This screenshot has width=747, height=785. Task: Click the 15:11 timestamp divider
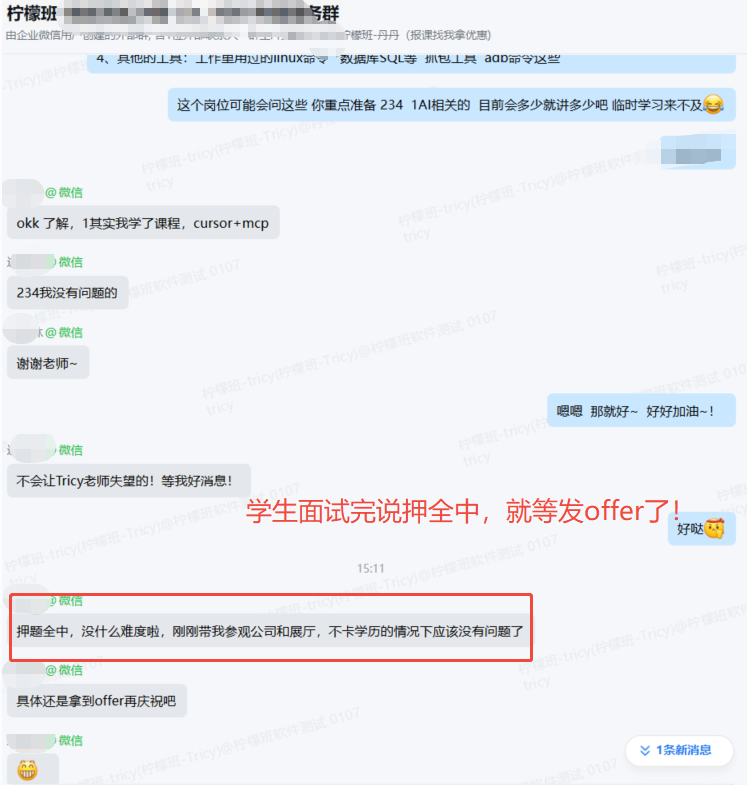click(370, 568)
